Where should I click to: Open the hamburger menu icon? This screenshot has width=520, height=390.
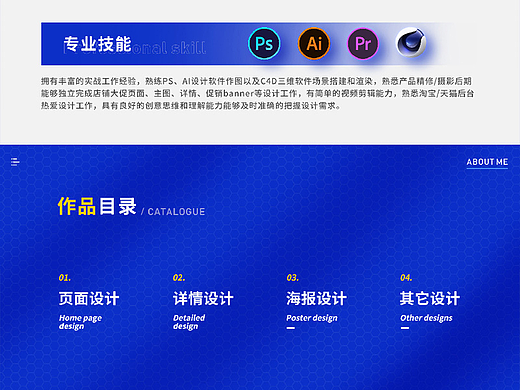[x=15, y=162]
